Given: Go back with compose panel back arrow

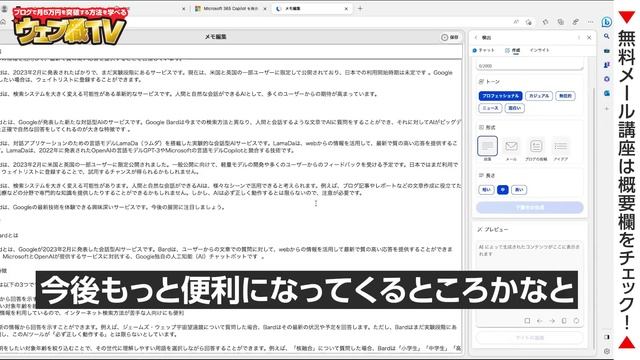Looking at the screenshot, I should point(476,38).
